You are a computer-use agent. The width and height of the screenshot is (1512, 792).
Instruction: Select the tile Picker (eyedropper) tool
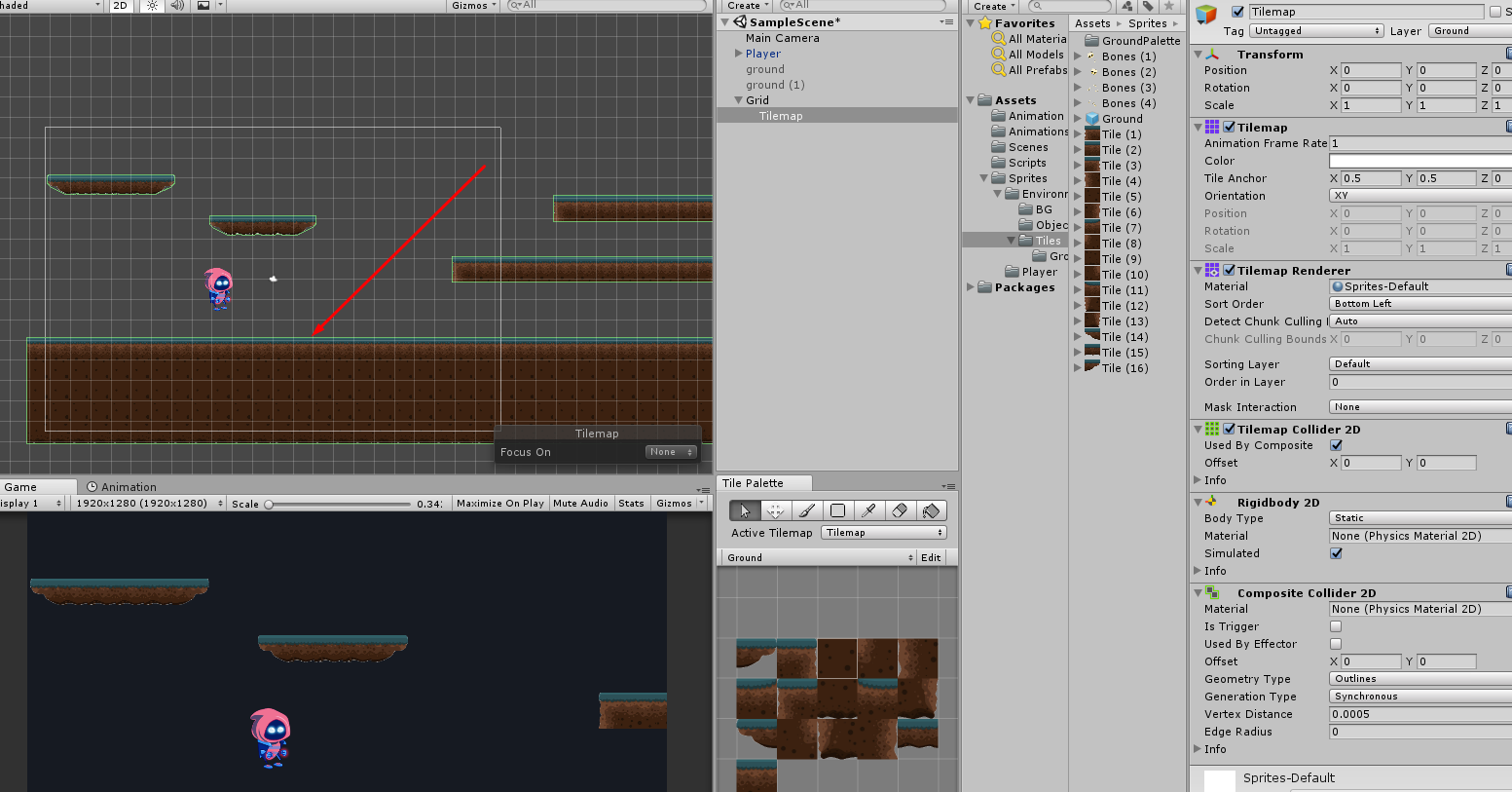(868, 510)
